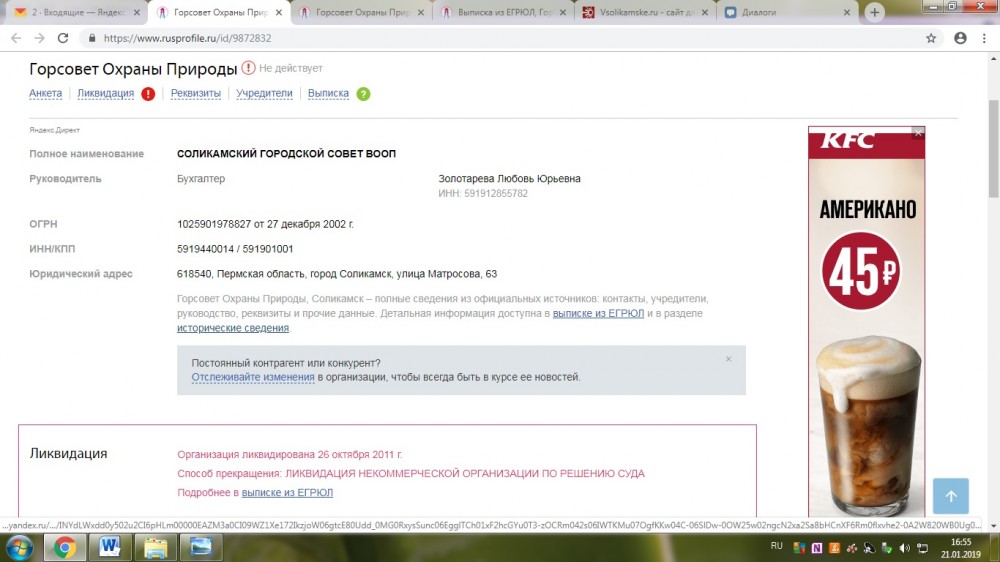Click the green question mark next to Выписка
This screenshot has width=1000, height=562.
tap(363, 94)
